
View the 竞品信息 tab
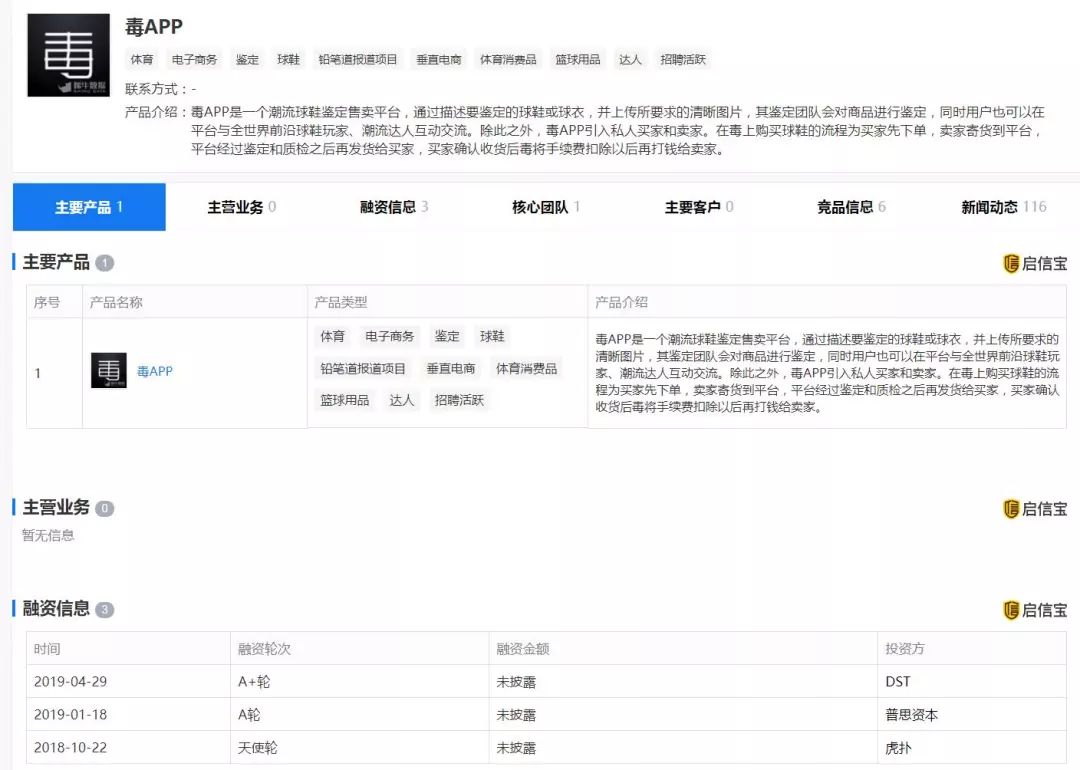click(x=851, y=207)
